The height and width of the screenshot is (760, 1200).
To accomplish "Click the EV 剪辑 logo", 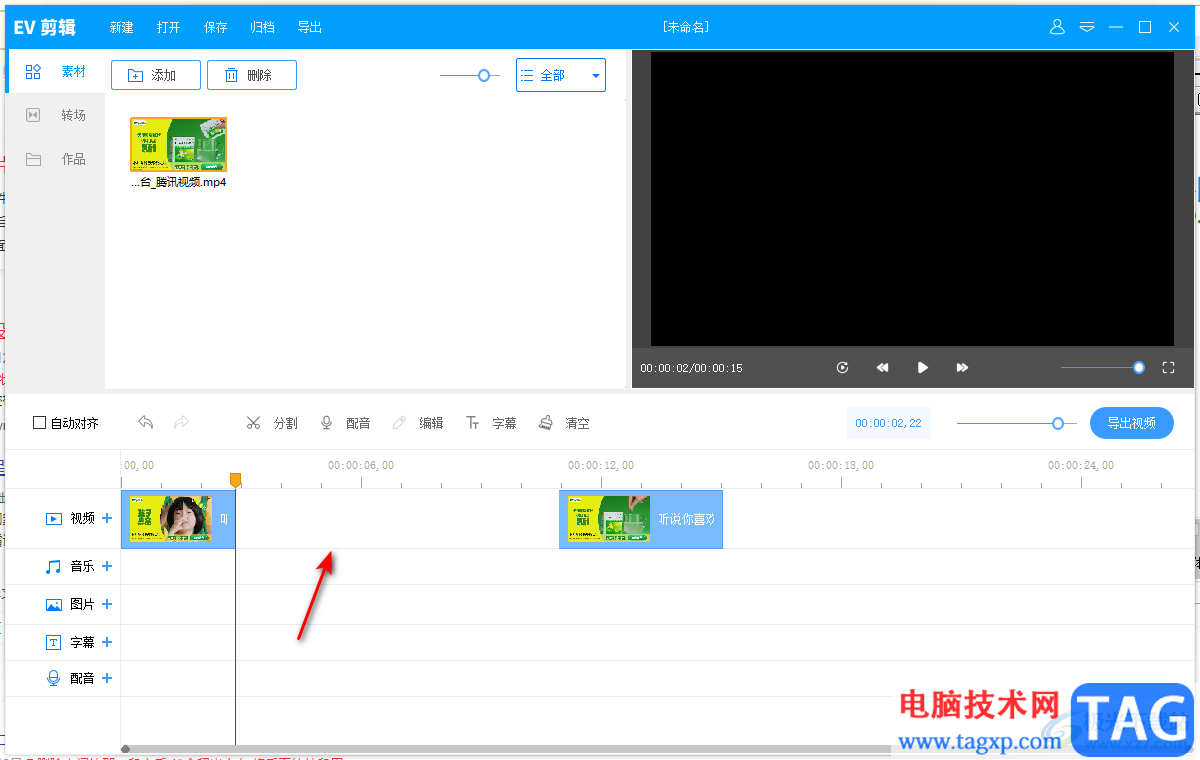I will pos(45,27).
